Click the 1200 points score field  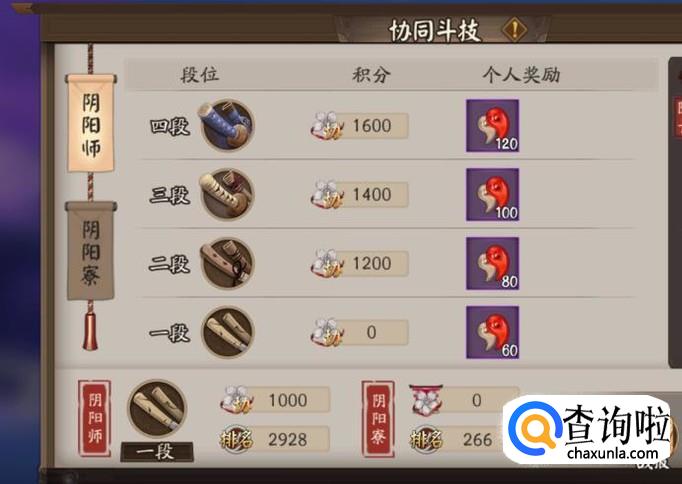coord(359,263)
